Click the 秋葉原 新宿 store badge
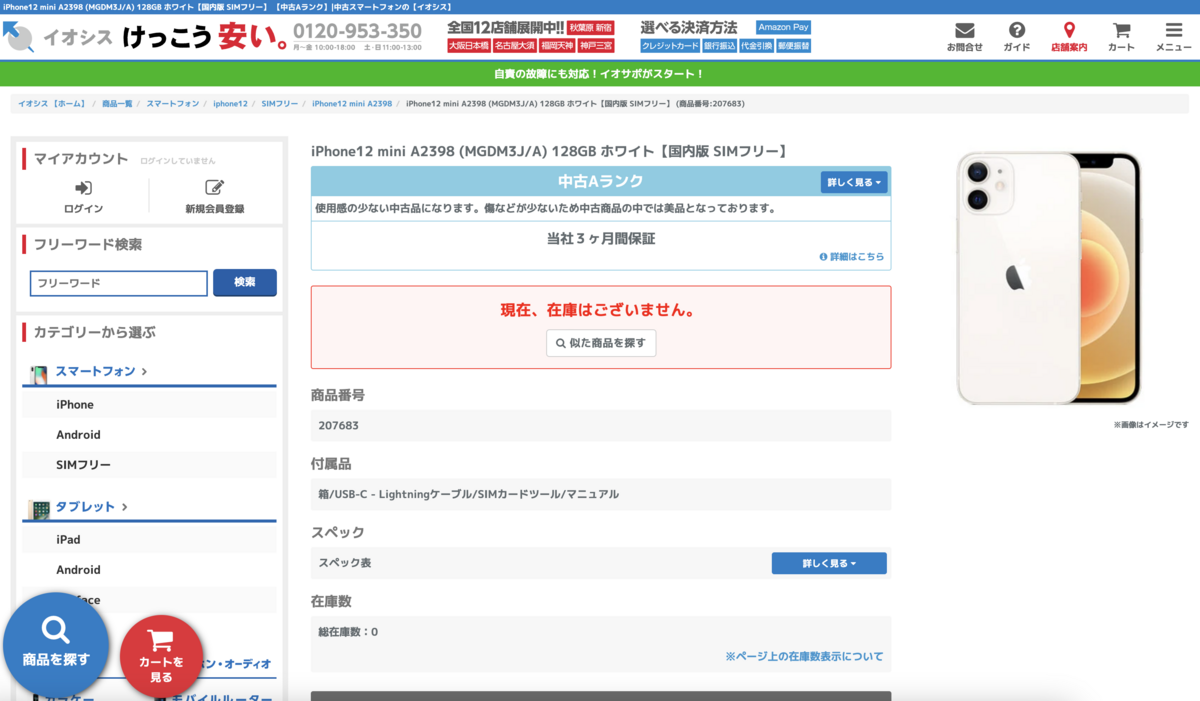The width and height of the screenshot is (1200, 701). click(591, 28)
